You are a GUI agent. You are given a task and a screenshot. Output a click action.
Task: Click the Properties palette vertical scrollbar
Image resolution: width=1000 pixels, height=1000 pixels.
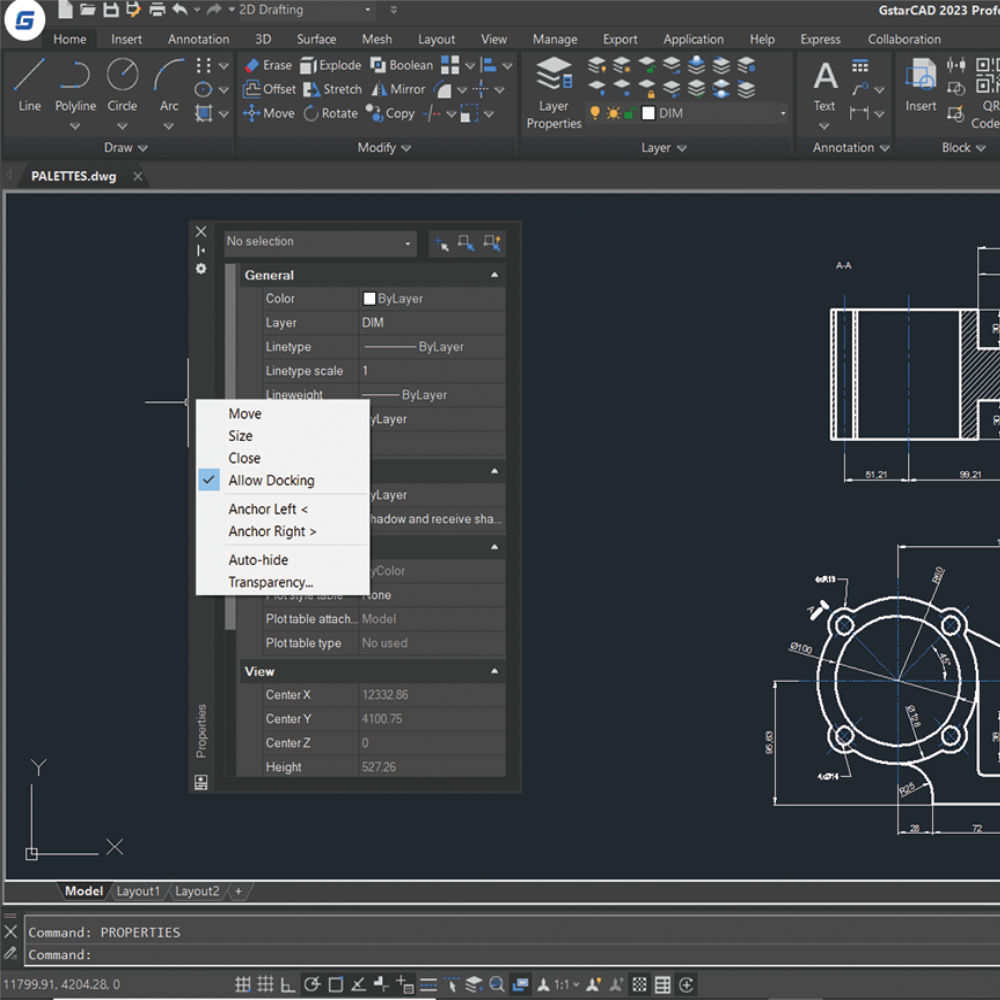point(230,446)
